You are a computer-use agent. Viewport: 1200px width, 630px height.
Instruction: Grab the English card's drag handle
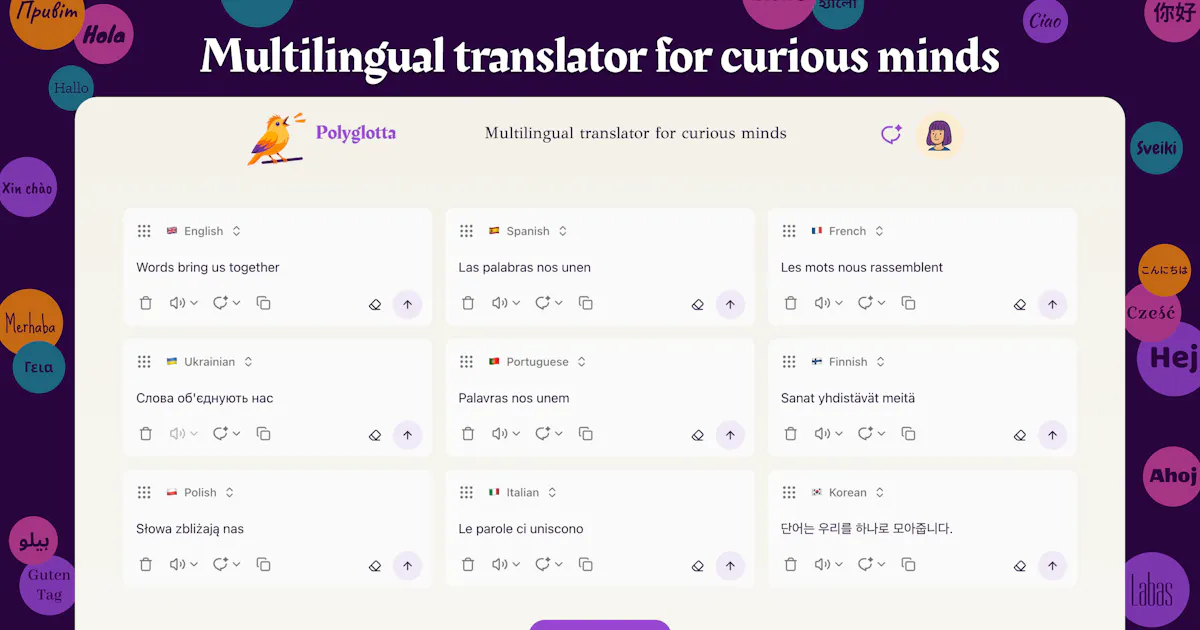(x=144, y=231)
